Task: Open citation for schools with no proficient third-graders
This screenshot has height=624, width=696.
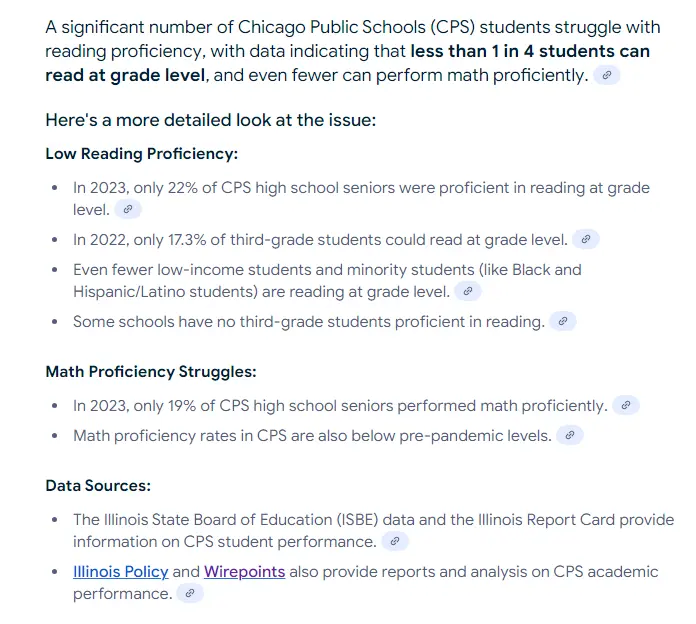Action: coord(563,321)
